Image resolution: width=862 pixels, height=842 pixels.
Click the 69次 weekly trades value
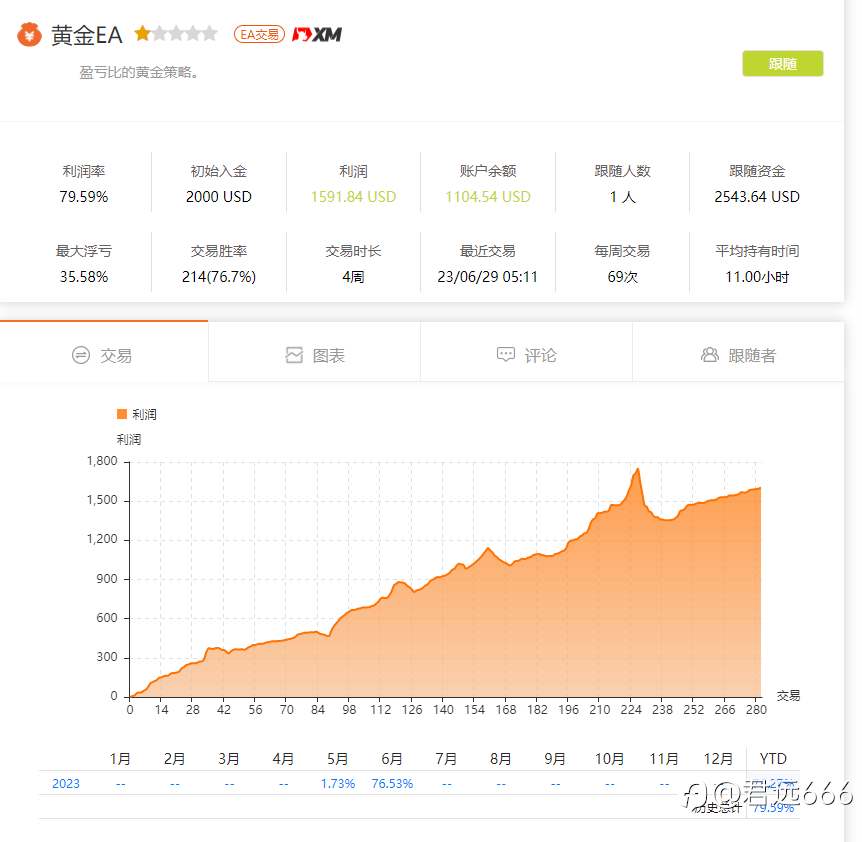pos(622,276)
